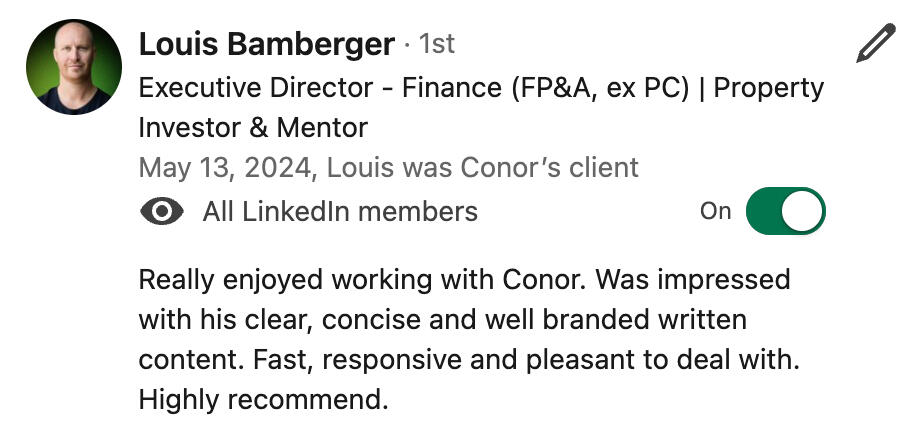The height and width of the screenshot is (434, 920).
Task: Click the "1st" connection degree badge
Action: click(436, 45)
